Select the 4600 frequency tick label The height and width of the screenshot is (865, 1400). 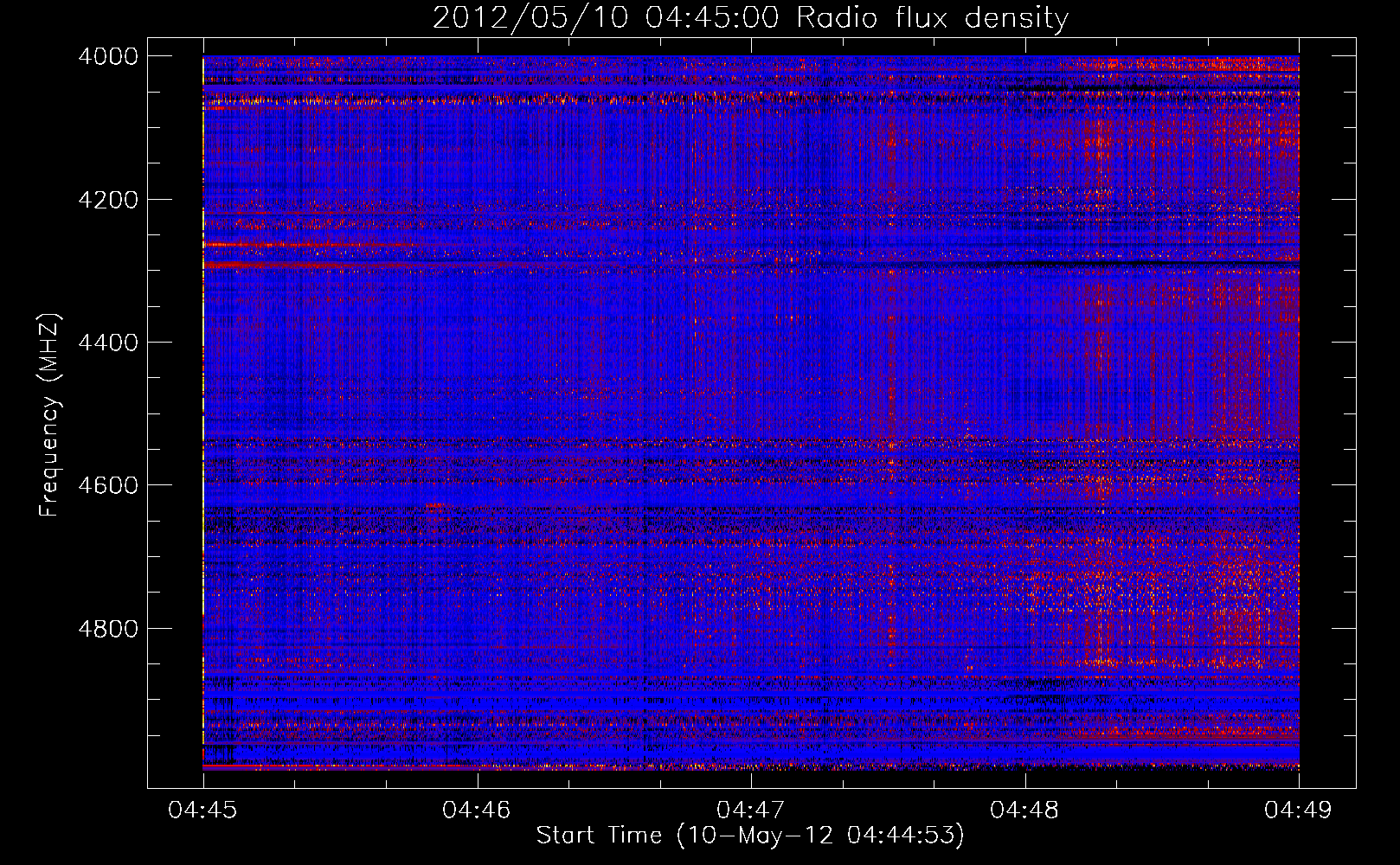tap(108, 485)
